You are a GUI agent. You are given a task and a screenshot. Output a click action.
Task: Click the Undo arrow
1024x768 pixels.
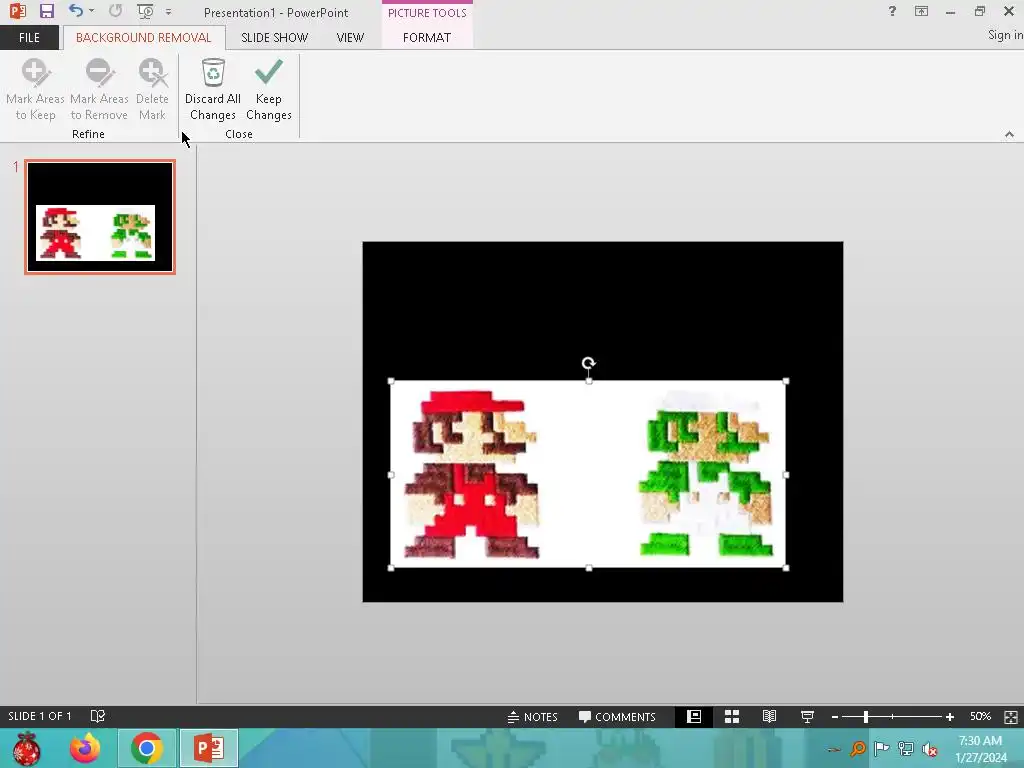tap(76, 11)
